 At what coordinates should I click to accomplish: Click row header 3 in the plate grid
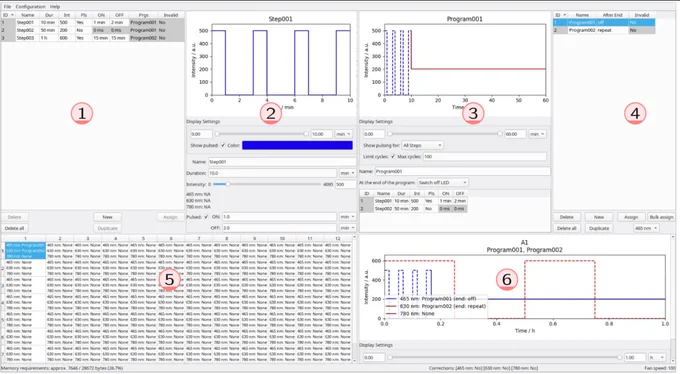[3, 285]
